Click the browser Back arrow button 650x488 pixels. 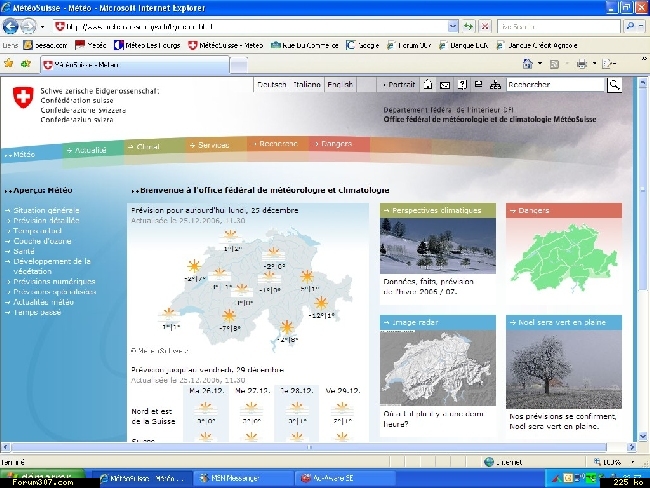(x=10, y=27)
